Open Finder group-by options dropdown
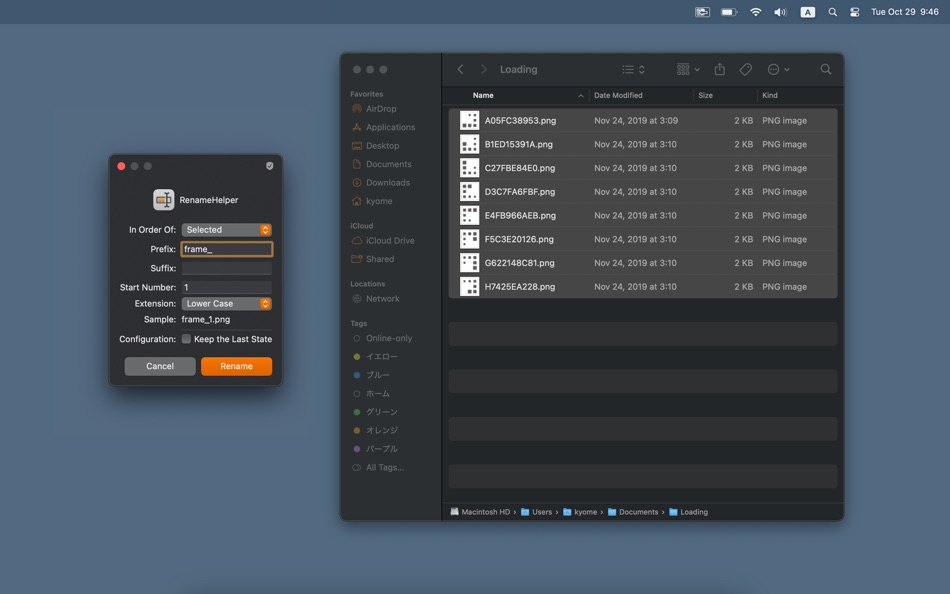 click(x=688, y=69)
